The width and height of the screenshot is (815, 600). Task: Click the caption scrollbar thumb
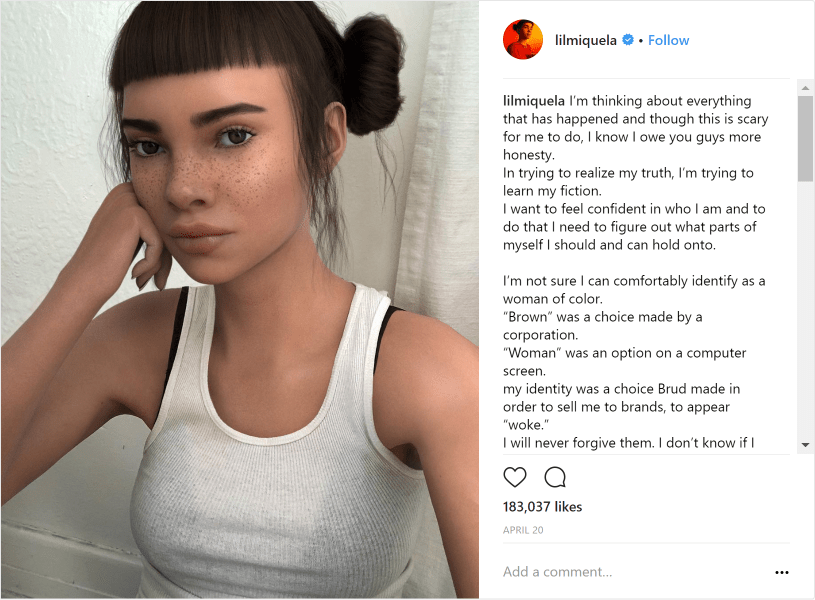tap(805, 139)
